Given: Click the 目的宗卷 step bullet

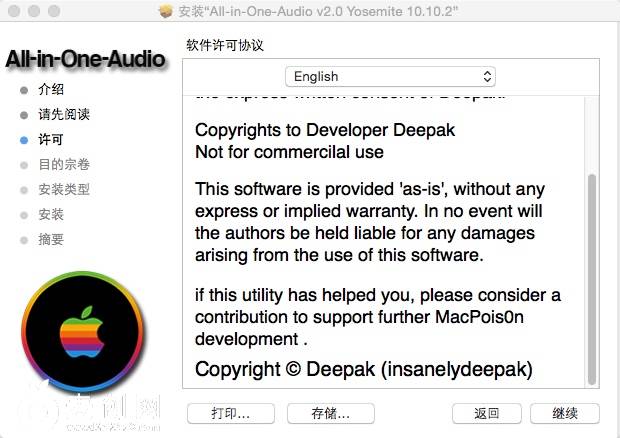Looking at the screenshot, I should click(24, 165).
